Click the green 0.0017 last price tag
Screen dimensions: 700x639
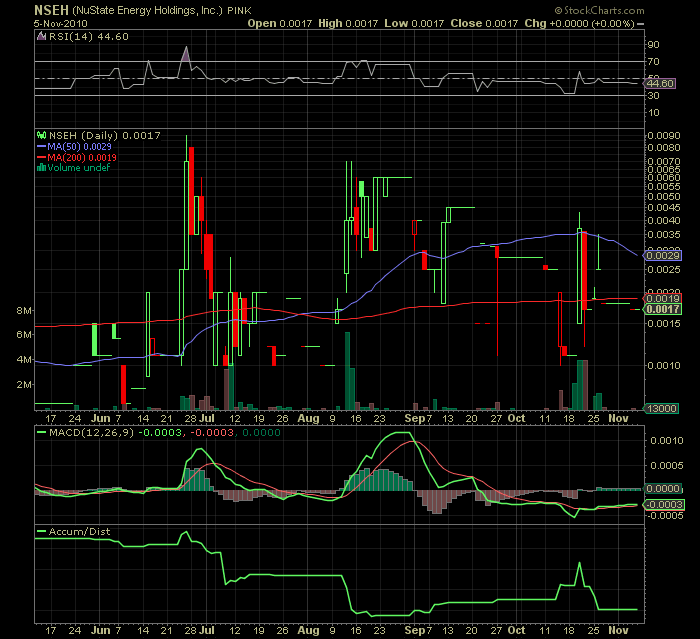[663, 309]
